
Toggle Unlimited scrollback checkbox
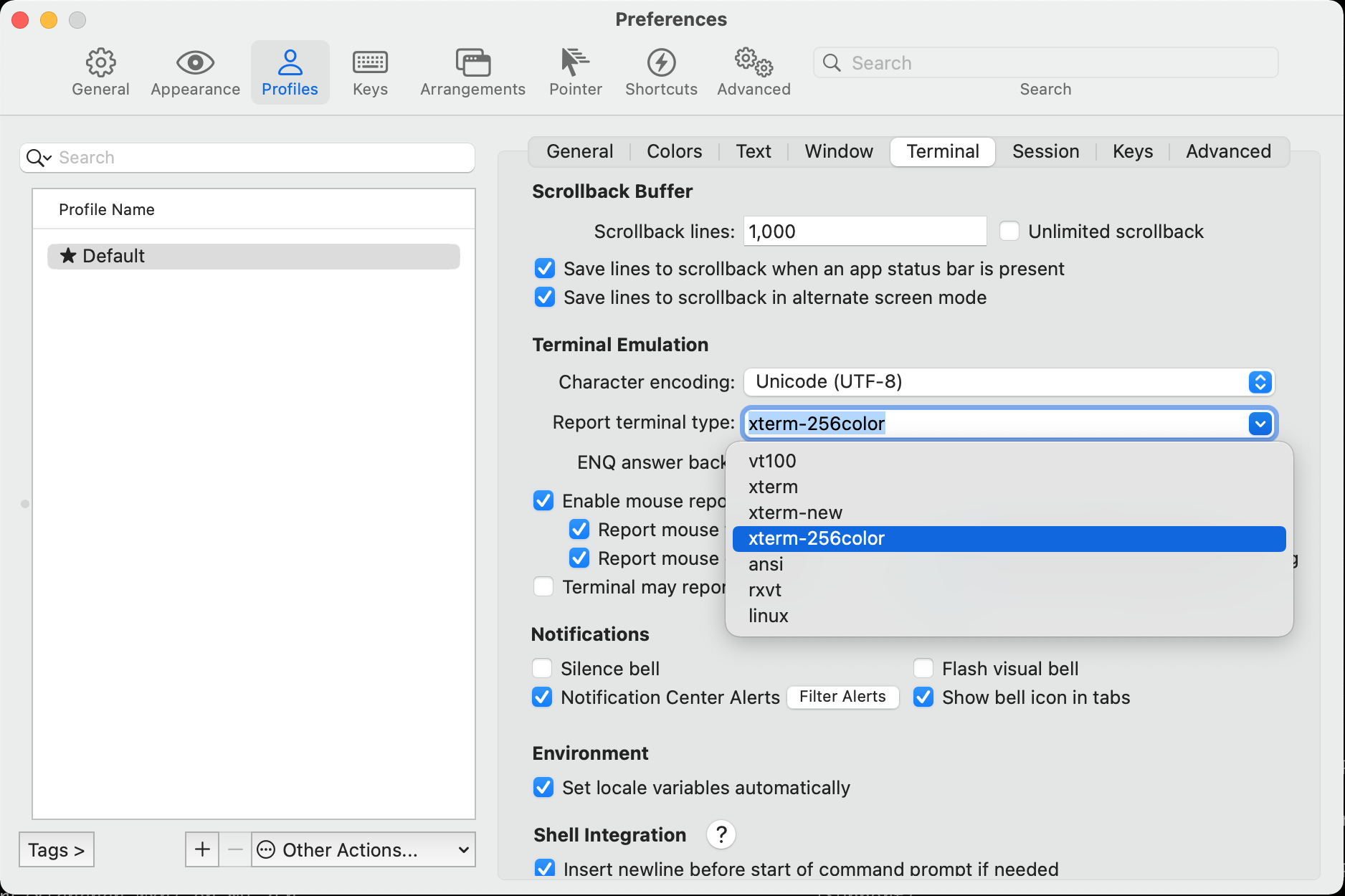[x=1009, y=231]
